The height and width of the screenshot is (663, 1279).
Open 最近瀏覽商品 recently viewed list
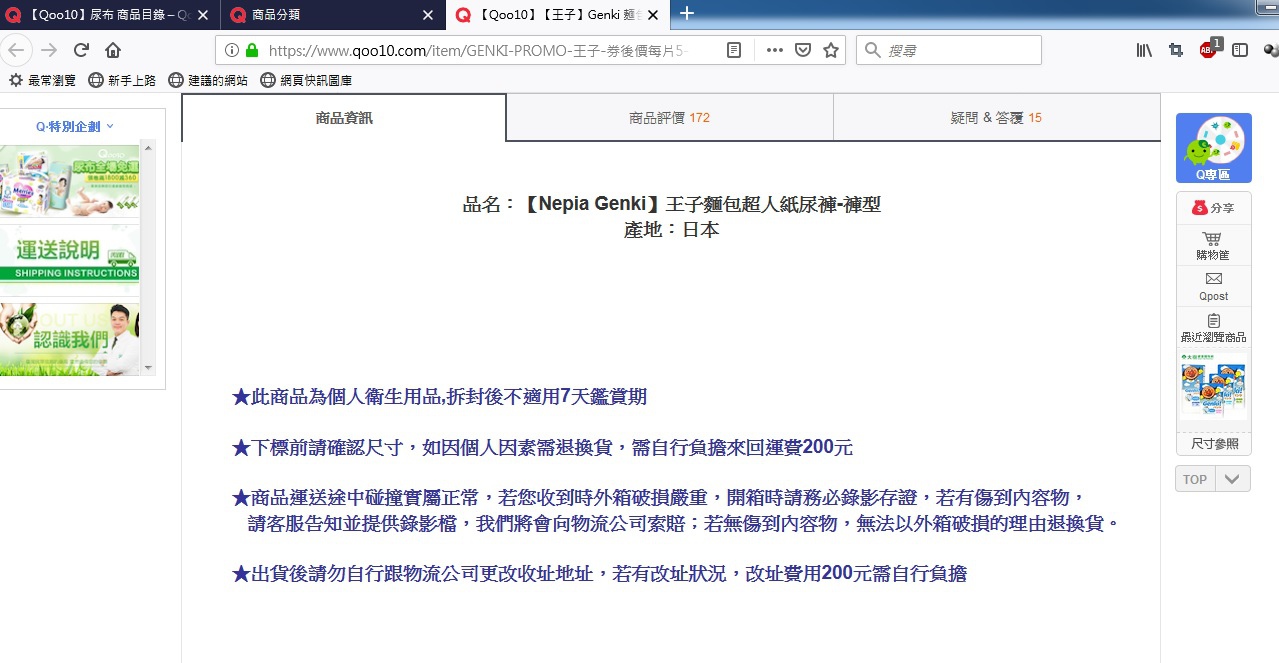[x=1213, y=327]
